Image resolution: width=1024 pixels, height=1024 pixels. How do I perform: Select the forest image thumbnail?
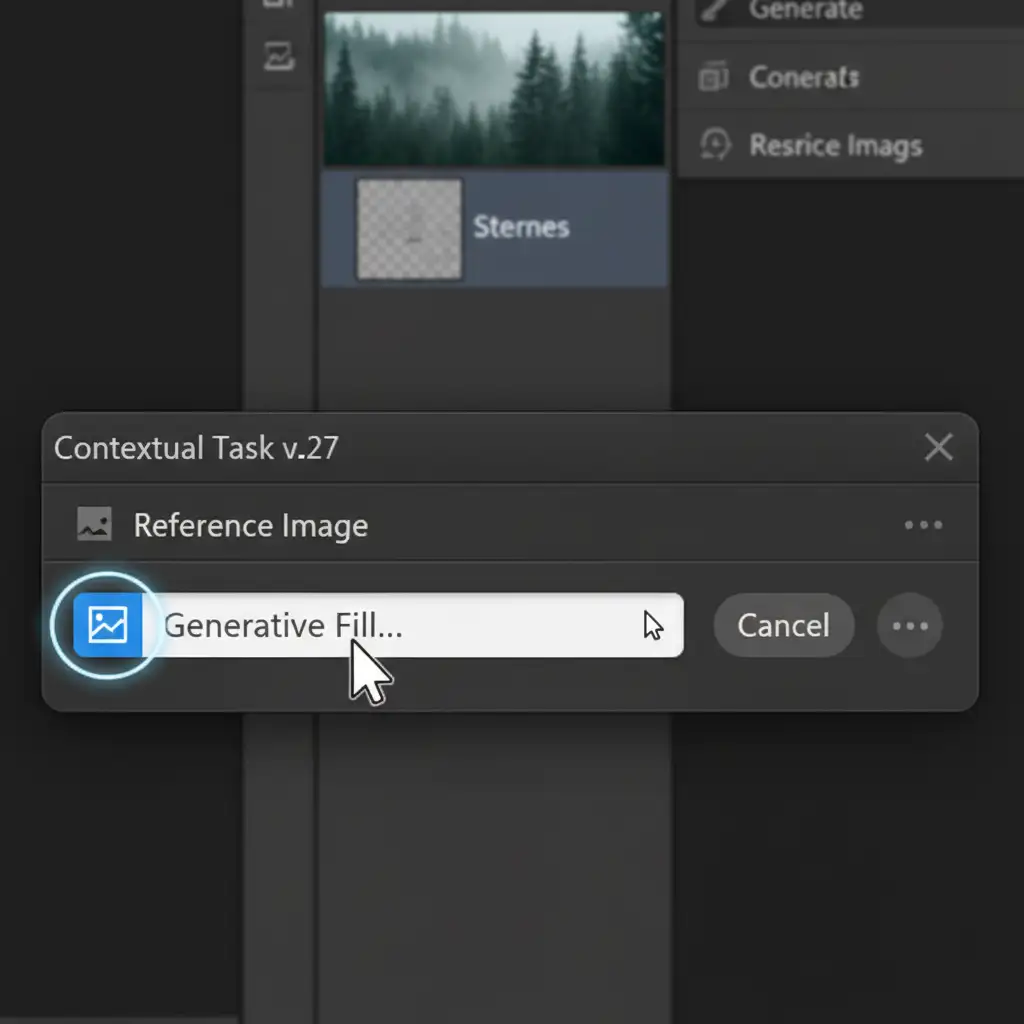point(494,88)
